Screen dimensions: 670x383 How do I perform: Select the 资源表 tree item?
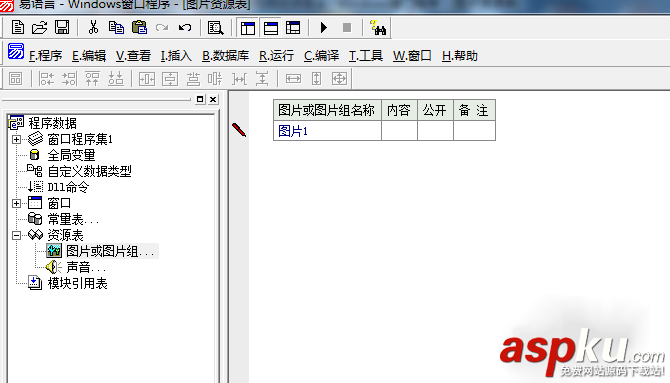point(65,235)
